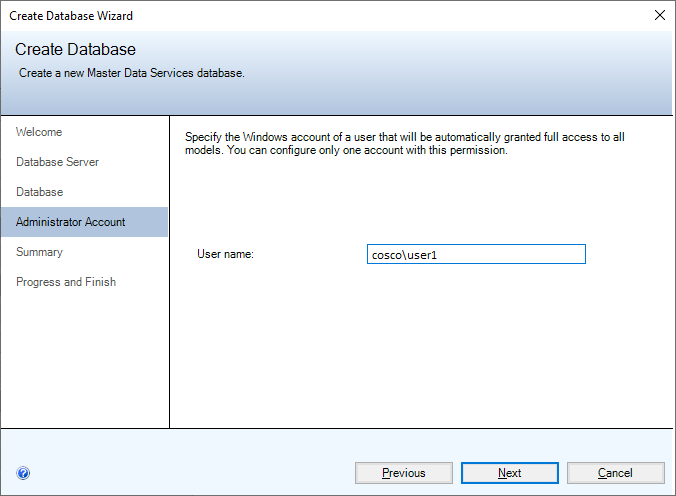Close the Create Database Wizard window
676x496 pixels.
pyautogui.click(x=658, y=15)
